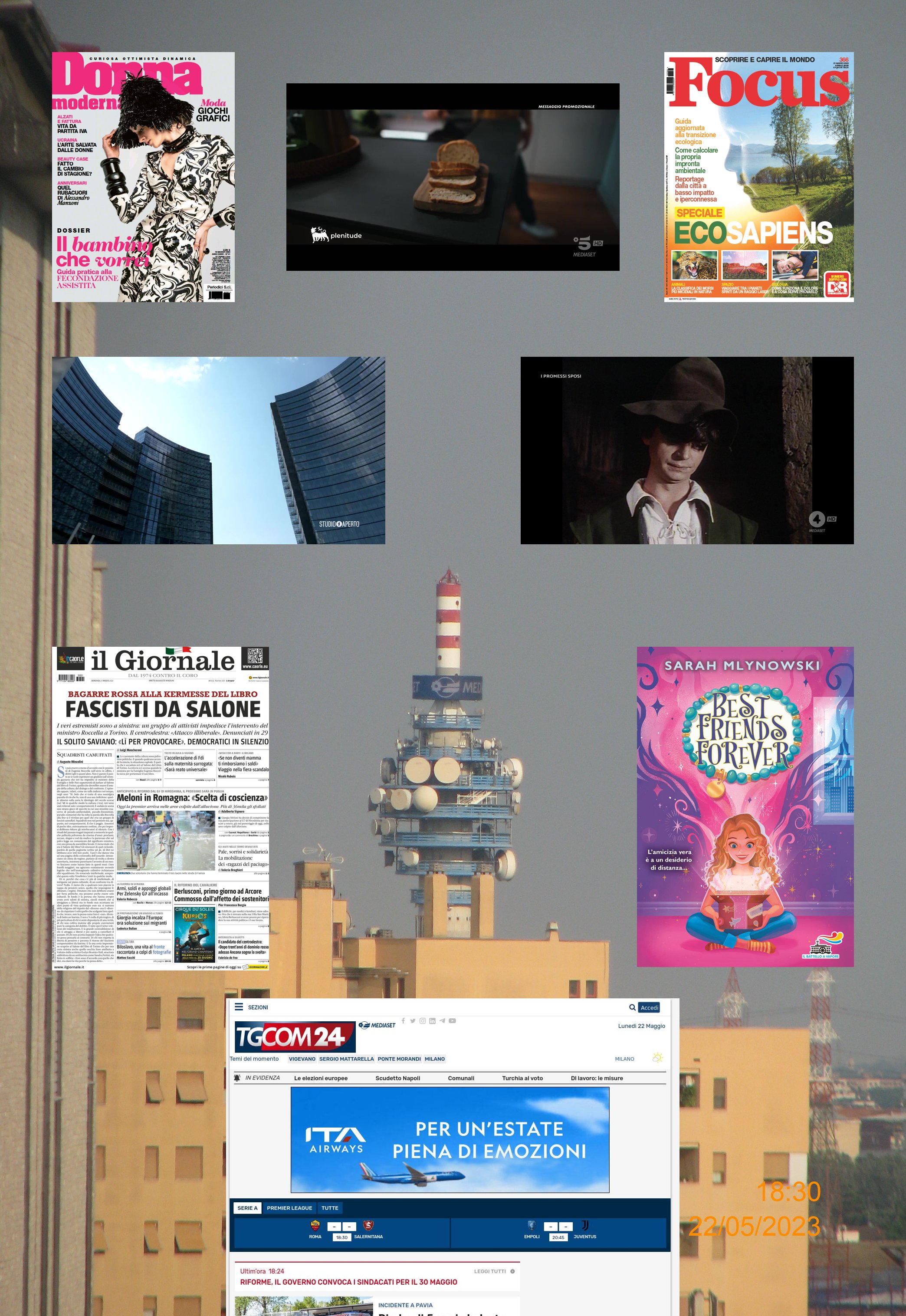Switch to the Tutte matches tab
The width and height of the screenshot is (906, 1316).
click(329, 1207)
